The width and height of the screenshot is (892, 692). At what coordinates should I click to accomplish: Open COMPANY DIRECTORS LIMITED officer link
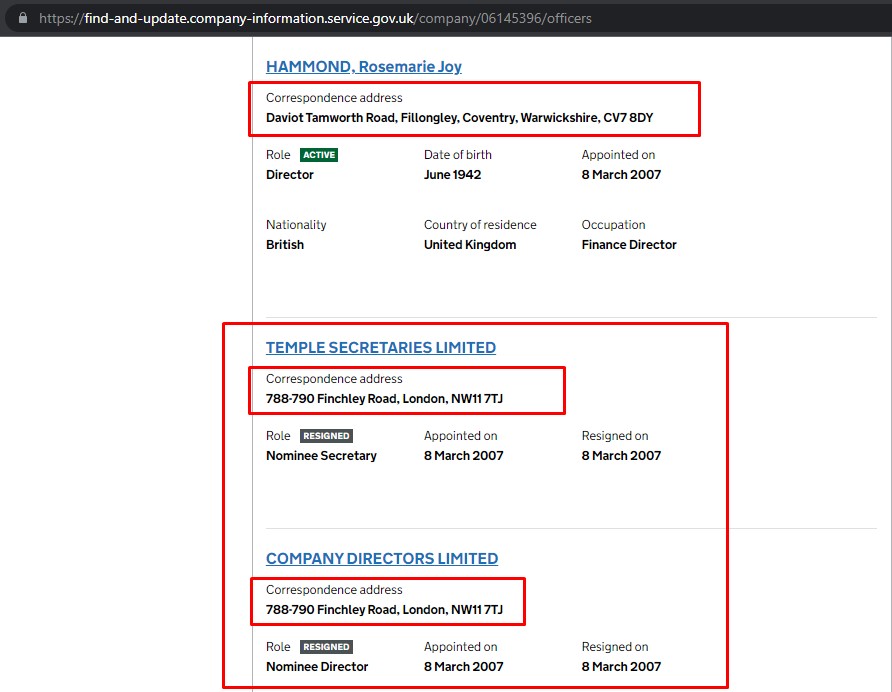382,558
